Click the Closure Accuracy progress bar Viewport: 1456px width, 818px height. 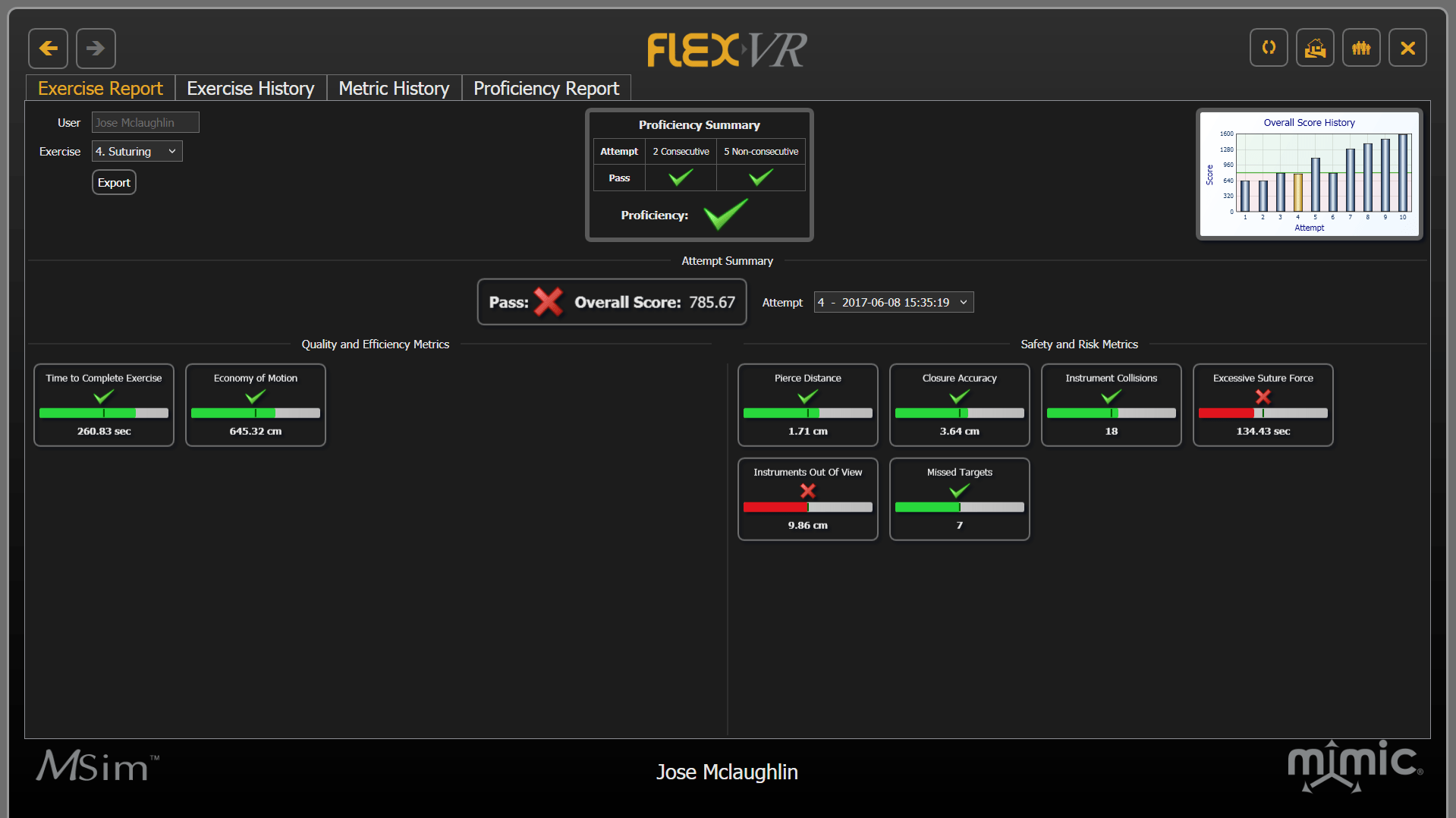pyautogui.click(x=960, y=413)
